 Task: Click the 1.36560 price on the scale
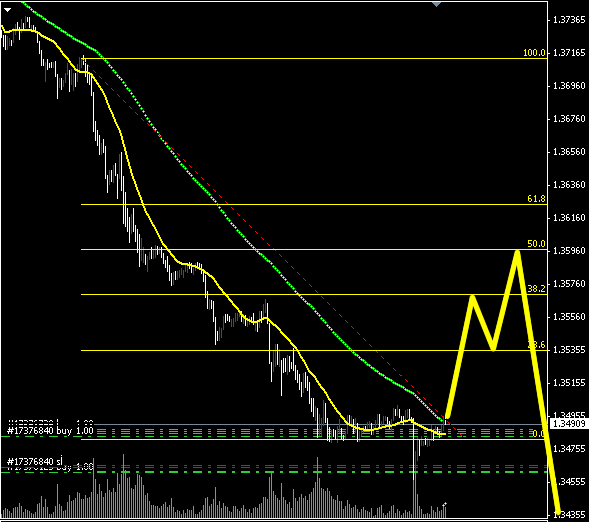[x=569, y=152]
